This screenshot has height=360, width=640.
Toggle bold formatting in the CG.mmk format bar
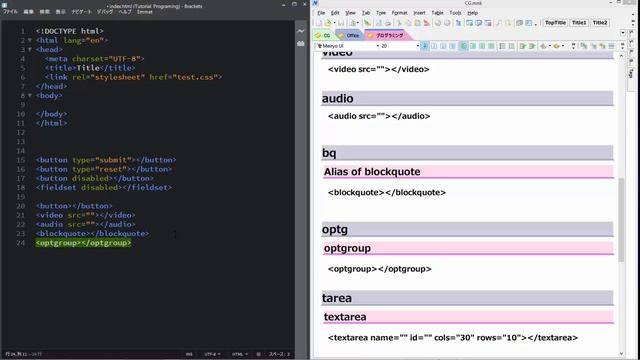coord(425,46)
